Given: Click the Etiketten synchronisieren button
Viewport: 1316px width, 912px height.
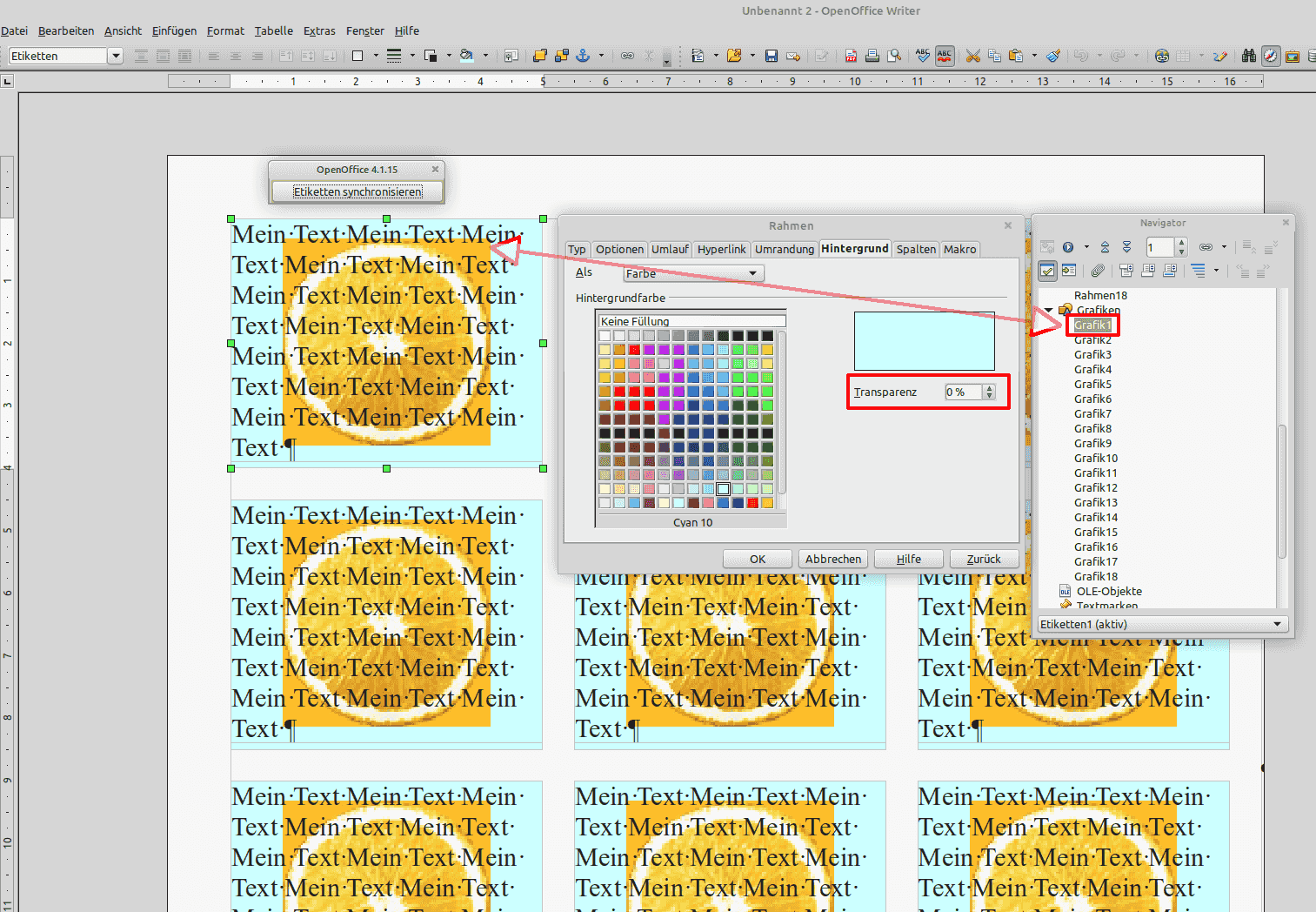Looking at the screenshot, I should coord(357,191).
